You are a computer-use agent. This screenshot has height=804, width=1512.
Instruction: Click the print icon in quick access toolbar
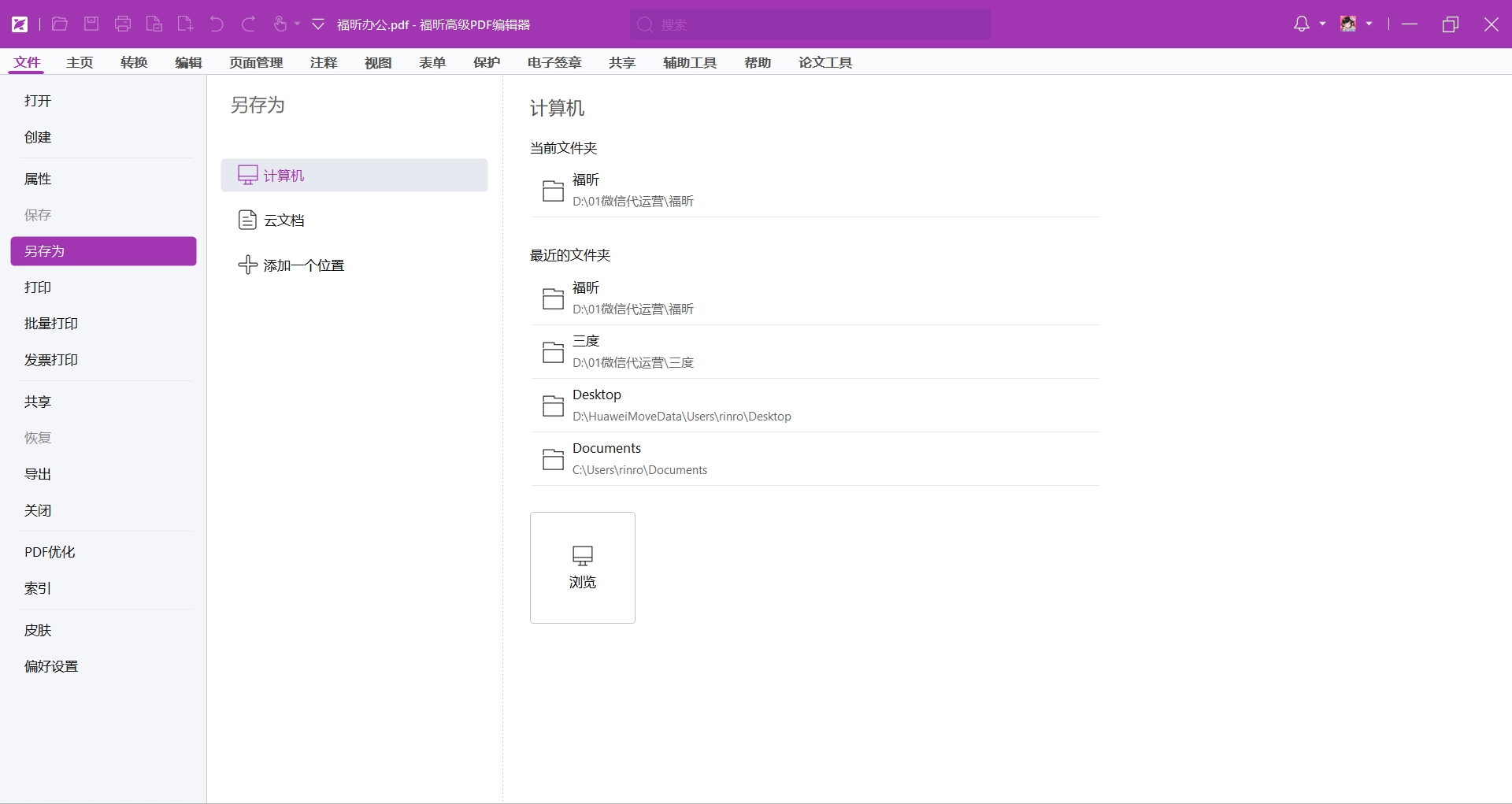click(123, 24)
